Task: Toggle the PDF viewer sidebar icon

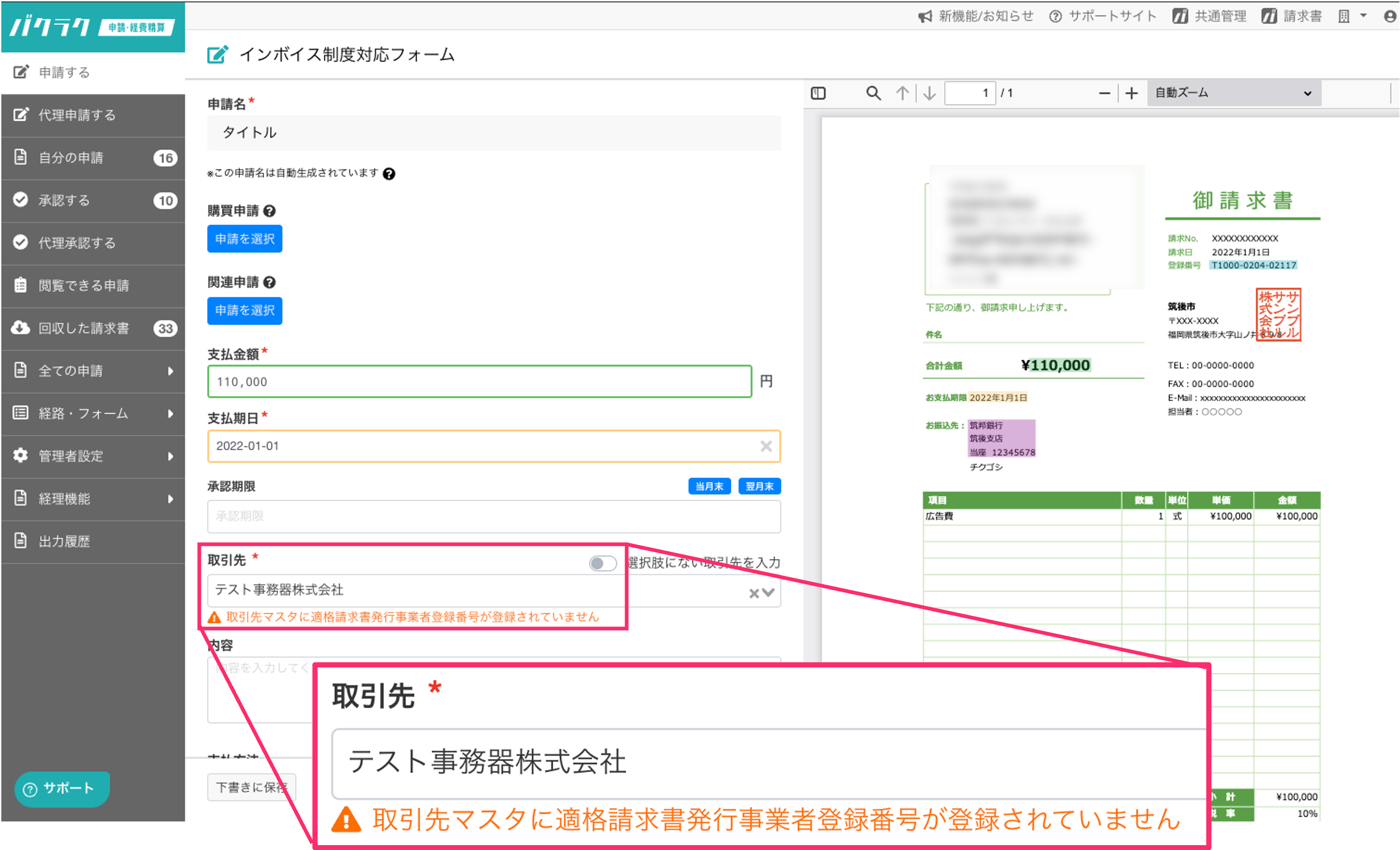Action: click(x=818, y=93)
